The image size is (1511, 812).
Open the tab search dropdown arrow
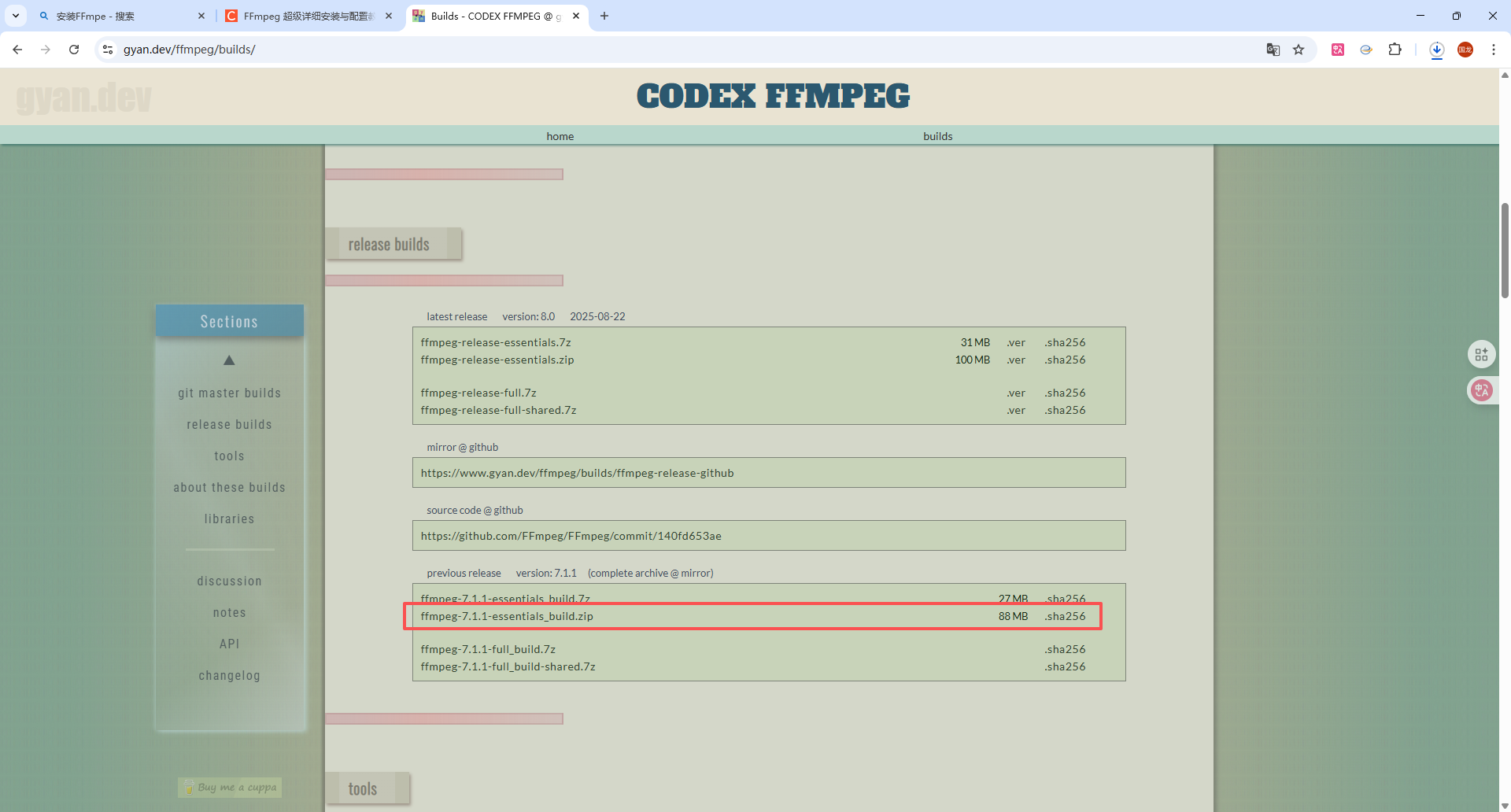pos(16,16)
